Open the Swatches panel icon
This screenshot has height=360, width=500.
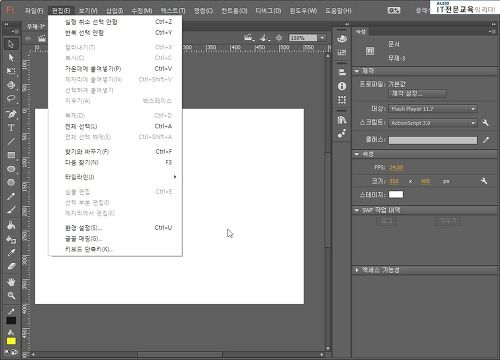click(342, 52)
